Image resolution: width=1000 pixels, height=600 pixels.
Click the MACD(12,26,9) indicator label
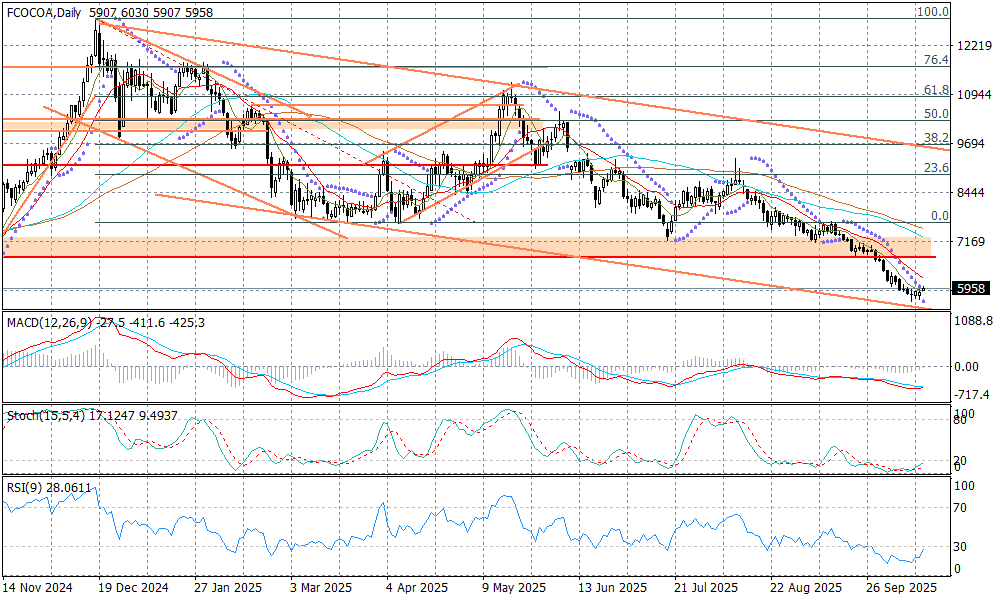(46, 322)
